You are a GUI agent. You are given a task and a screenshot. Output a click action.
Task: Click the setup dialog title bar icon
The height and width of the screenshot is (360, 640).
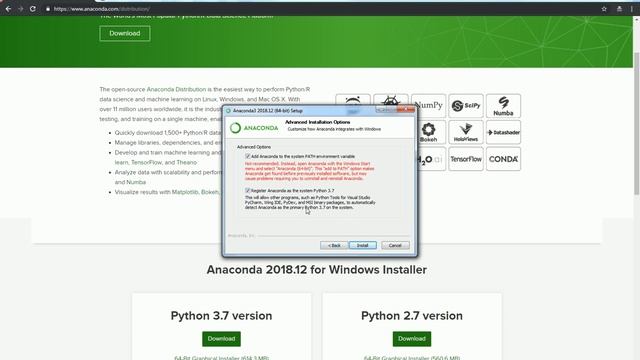229,111
